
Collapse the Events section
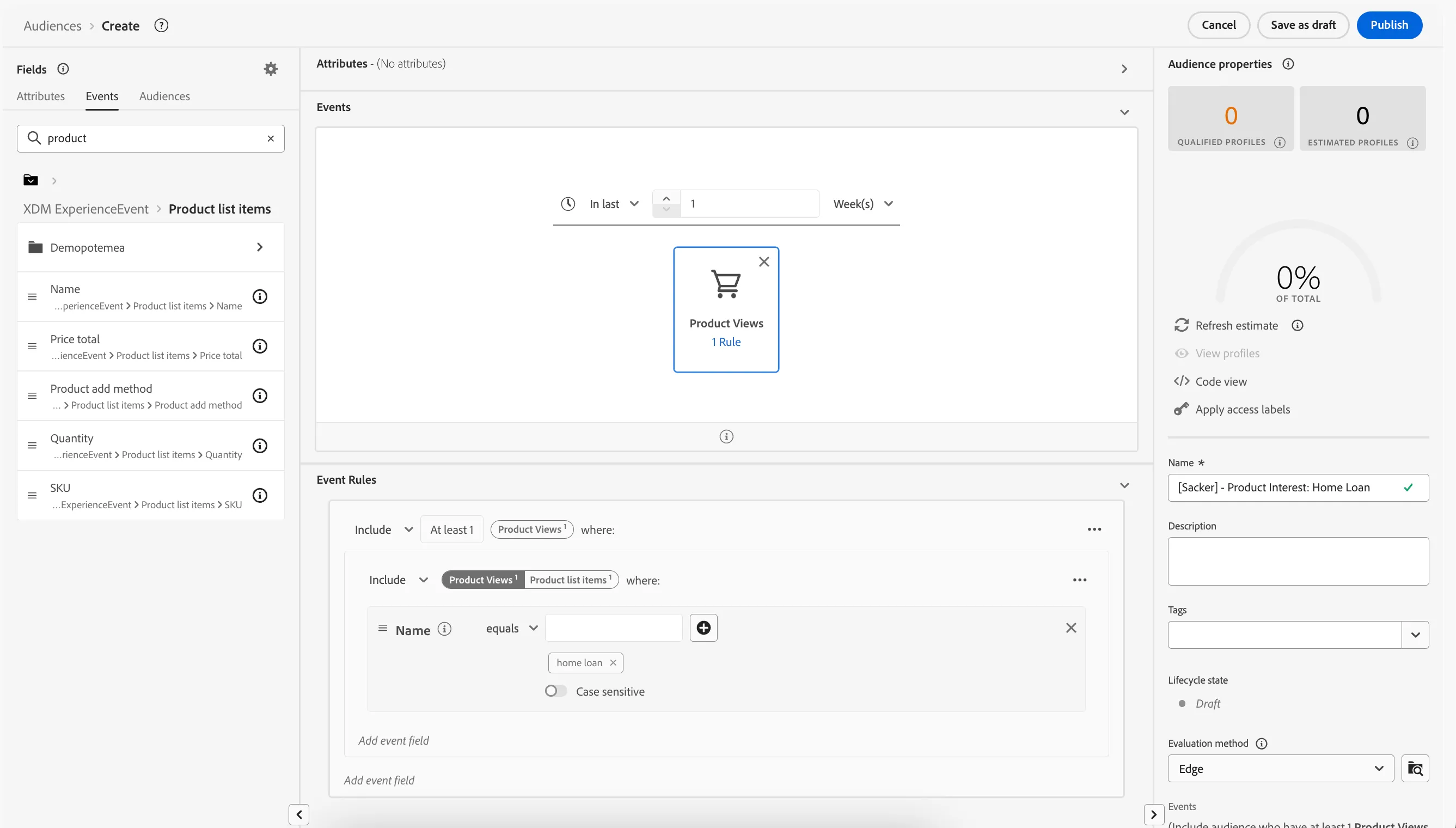point(1124,112)
